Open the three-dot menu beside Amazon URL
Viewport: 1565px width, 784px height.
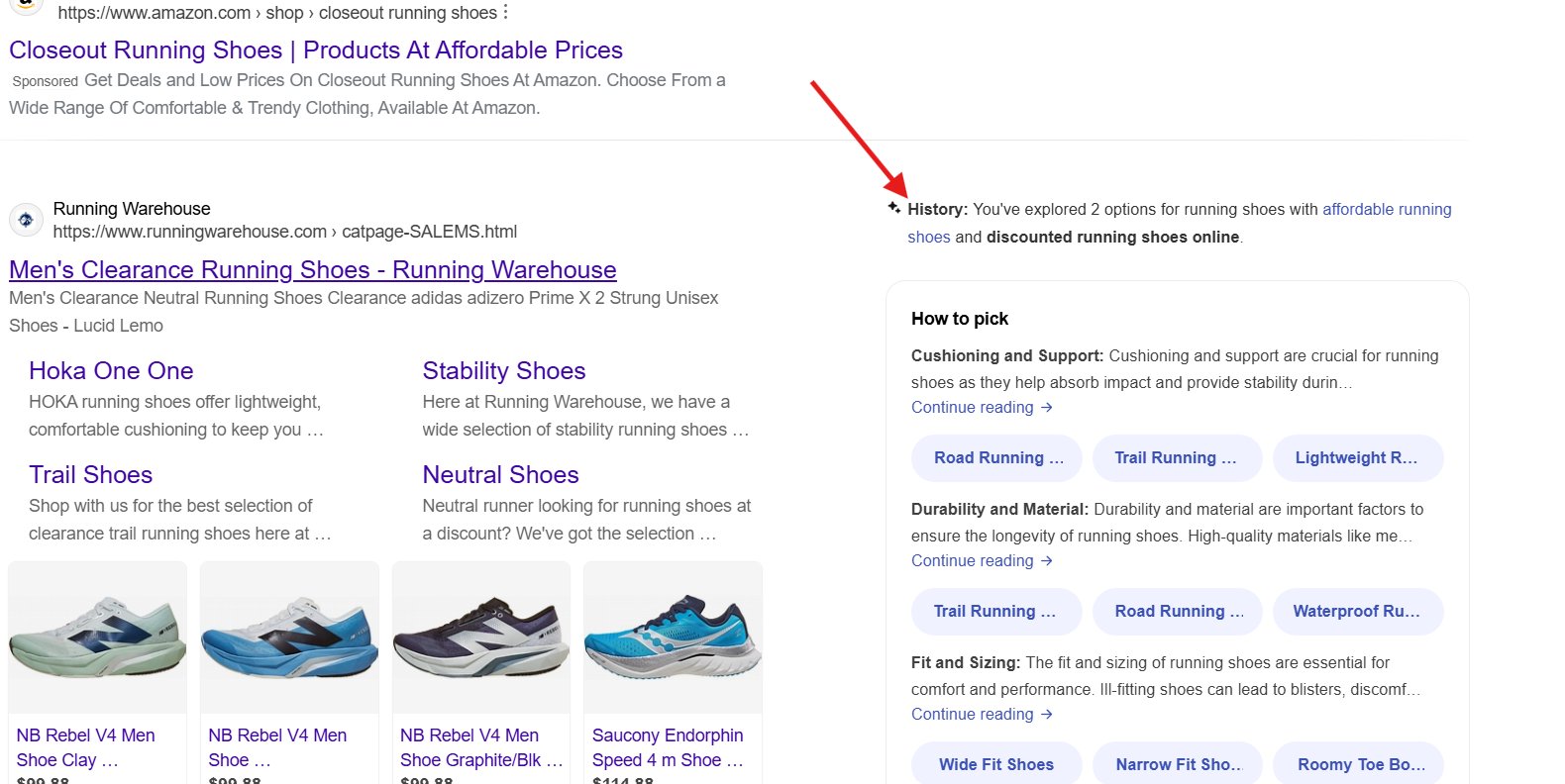click(x=506, y=12)
